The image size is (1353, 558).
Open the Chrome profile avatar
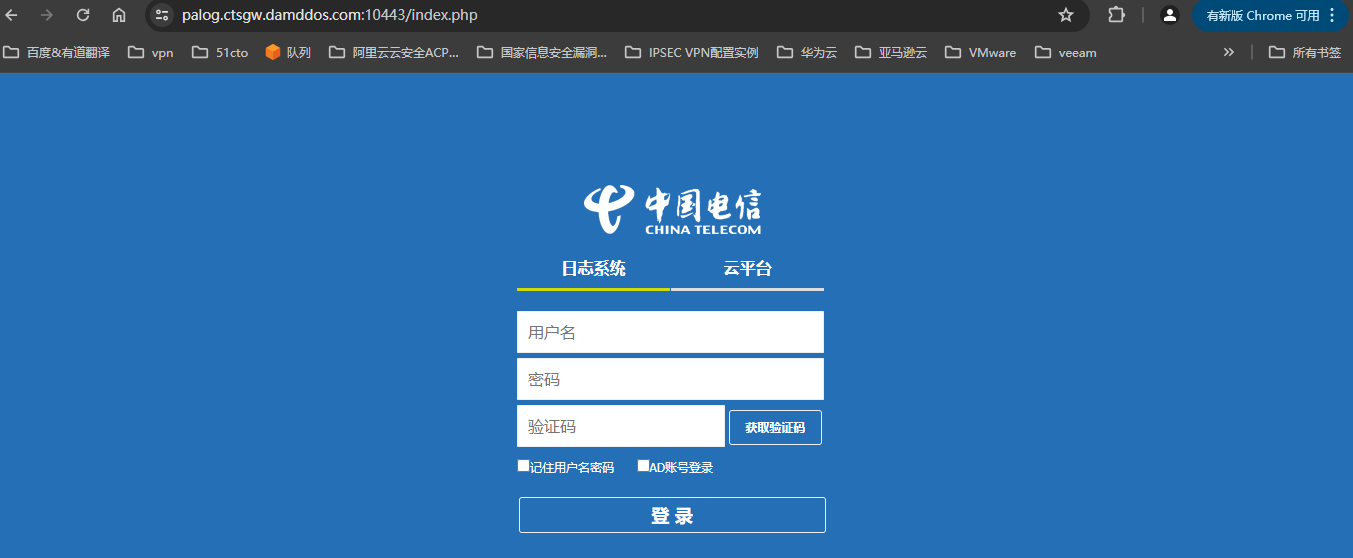point(1169,15)
